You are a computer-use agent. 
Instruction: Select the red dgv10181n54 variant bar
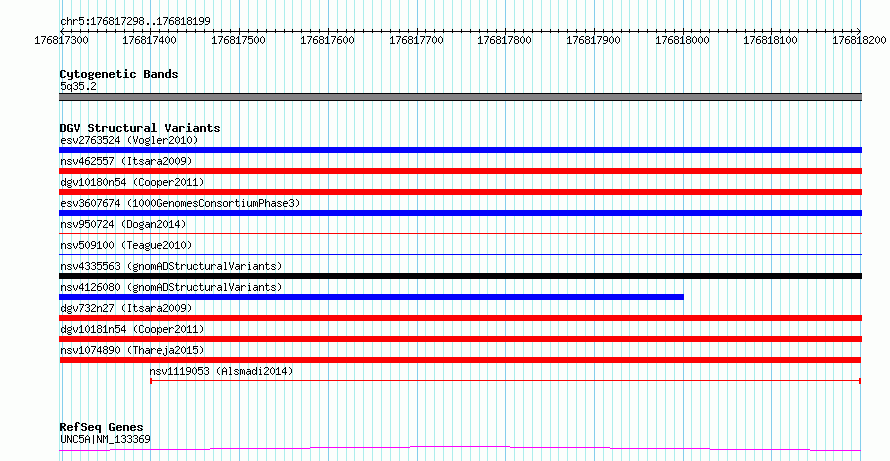pos(460,339)
